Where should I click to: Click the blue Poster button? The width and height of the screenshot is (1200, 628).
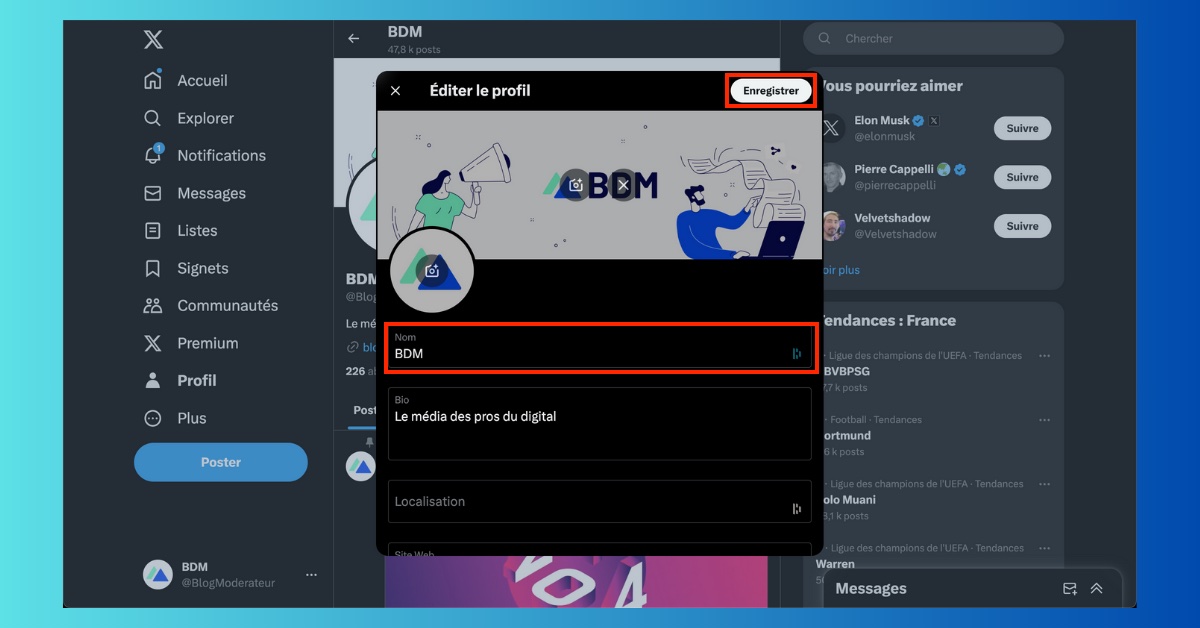pyautogui.click(x=221, y=462)
